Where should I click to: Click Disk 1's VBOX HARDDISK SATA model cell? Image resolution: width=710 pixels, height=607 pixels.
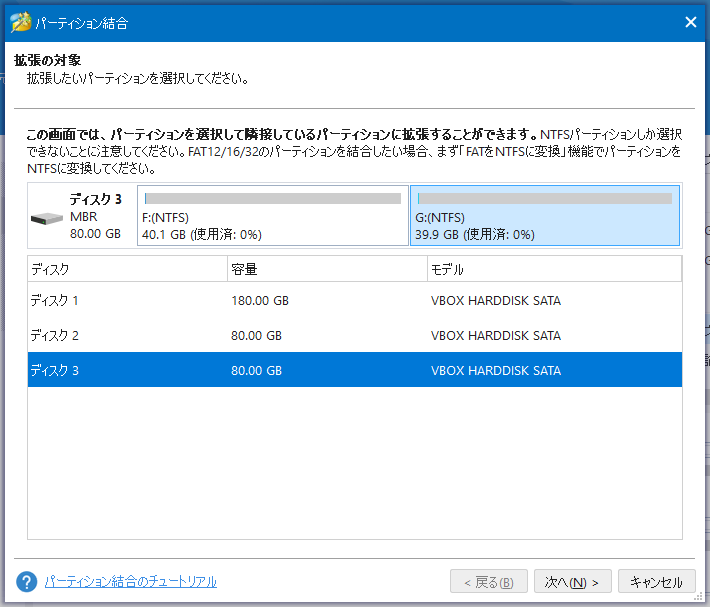point(496,301)
